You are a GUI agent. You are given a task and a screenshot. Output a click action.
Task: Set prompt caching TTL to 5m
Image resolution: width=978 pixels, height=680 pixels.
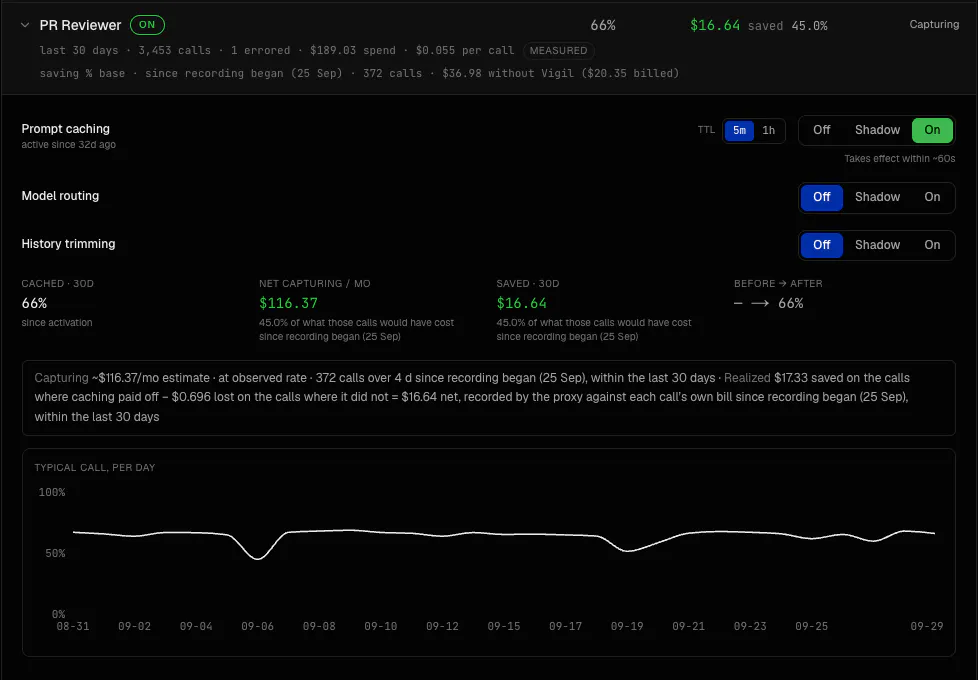739,130
